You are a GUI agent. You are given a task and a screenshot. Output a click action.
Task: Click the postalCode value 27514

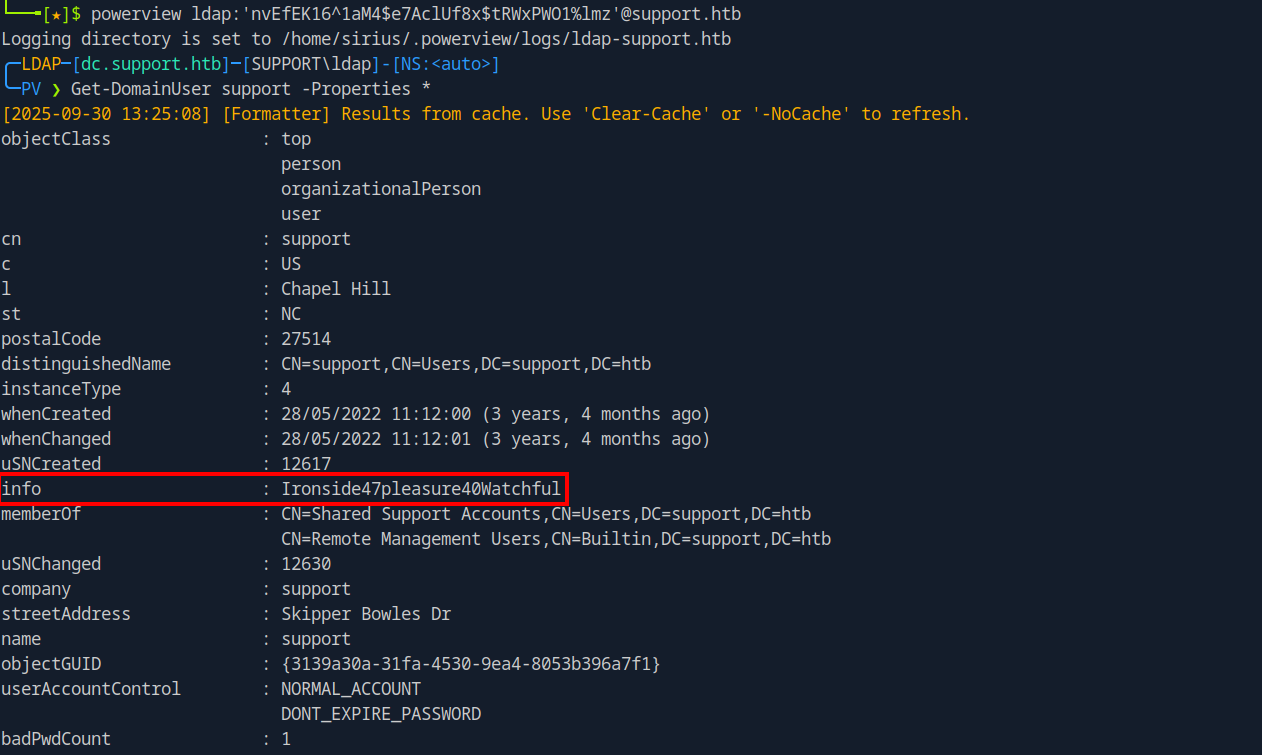point(306,339)
